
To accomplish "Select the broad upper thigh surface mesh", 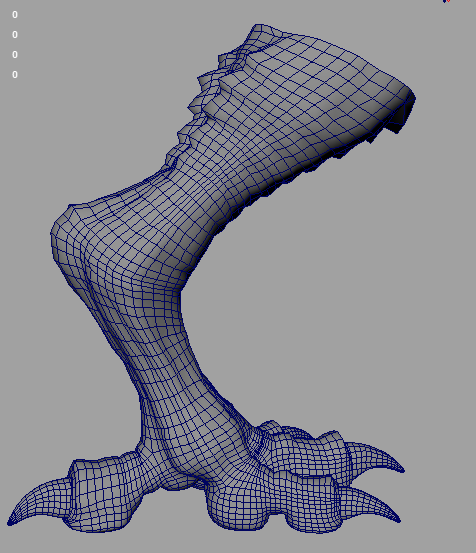I will coord(300,99).
